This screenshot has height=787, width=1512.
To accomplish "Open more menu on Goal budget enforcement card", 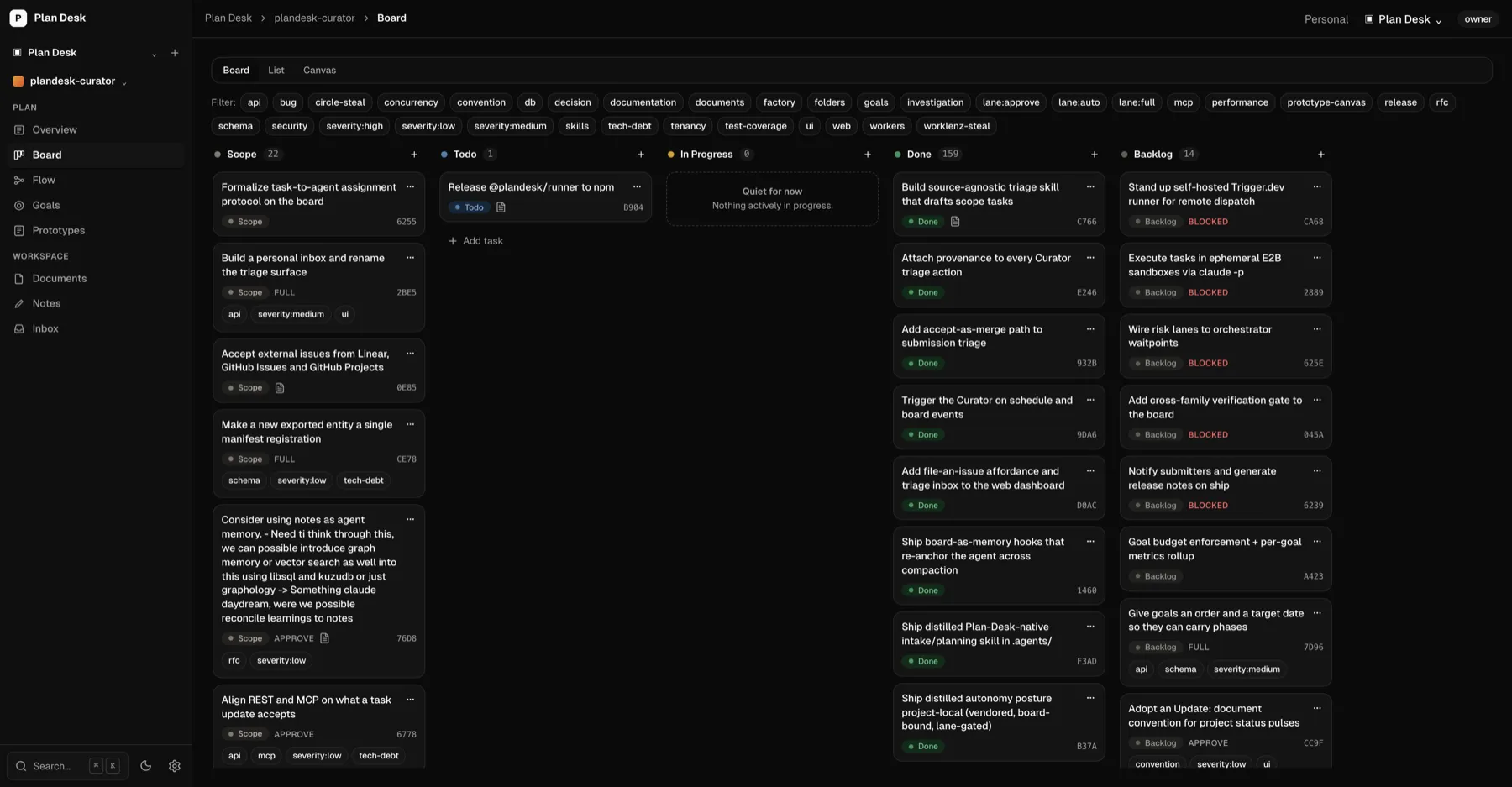I will pos(1317,542).
